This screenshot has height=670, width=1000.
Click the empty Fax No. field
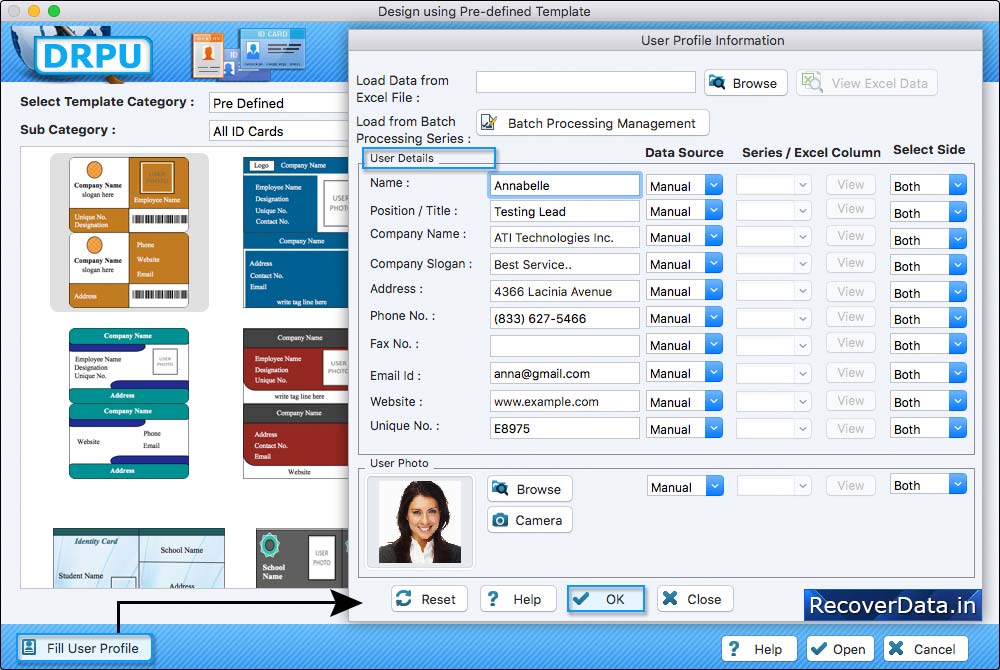pyautogui.click(x=564, y=346)
